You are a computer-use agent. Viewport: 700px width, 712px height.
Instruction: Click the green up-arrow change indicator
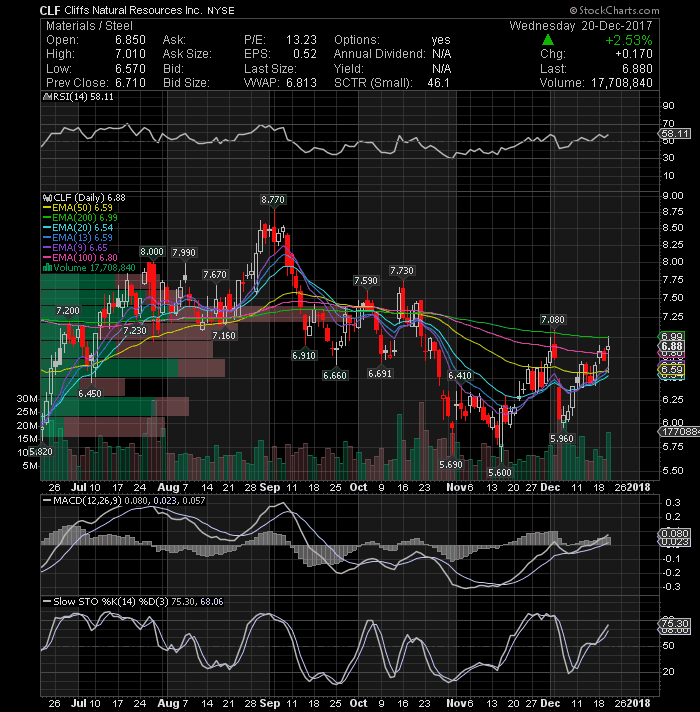tap(548, 40)
